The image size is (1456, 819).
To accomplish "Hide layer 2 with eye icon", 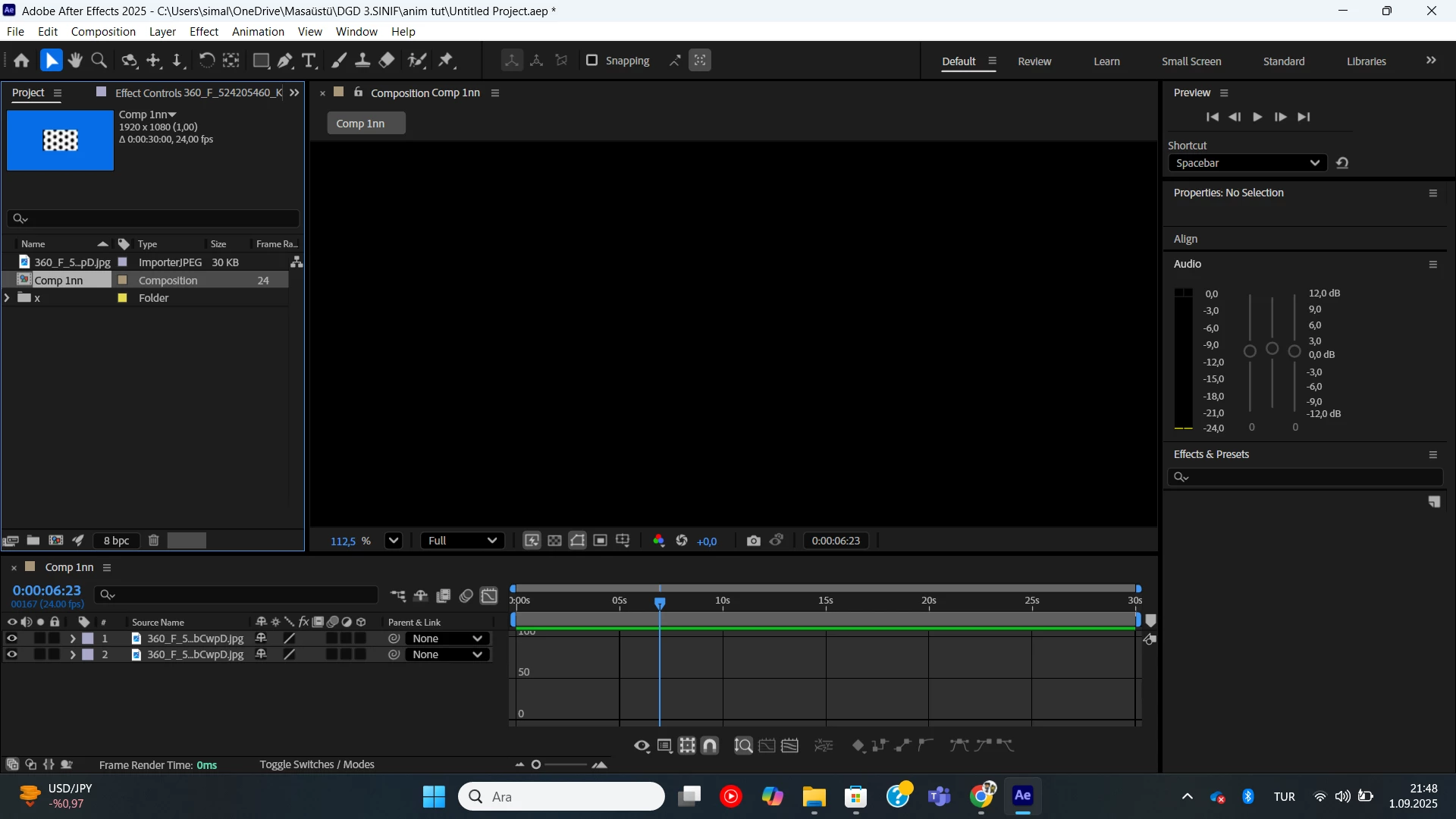I will click(x=11, y=654).
